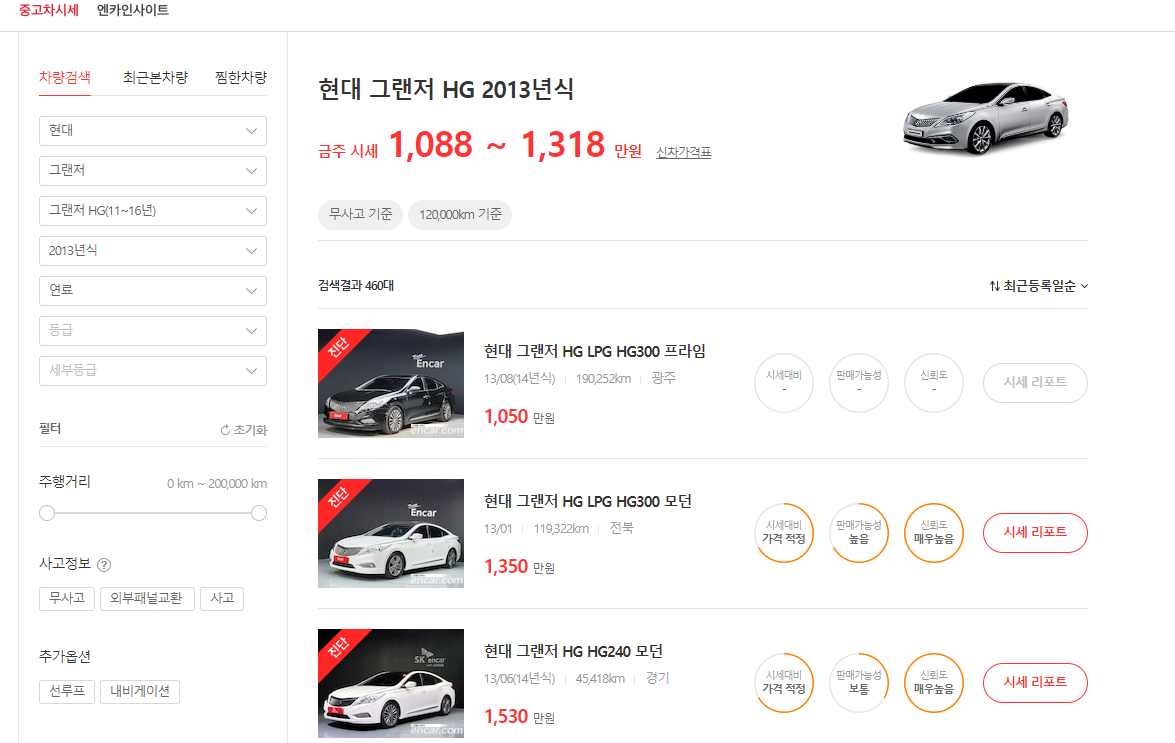Open the 최근등록일순 sort dropdown
1175x743 pixels.
coord(1039,286)
